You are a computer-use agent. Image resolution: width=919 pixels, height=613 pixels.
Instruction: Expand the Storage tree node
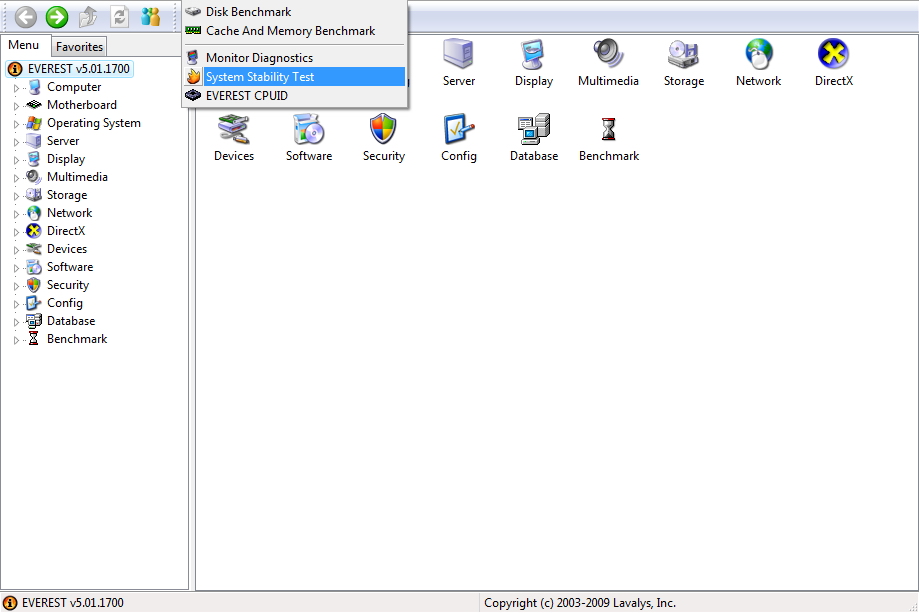point(16,197)
